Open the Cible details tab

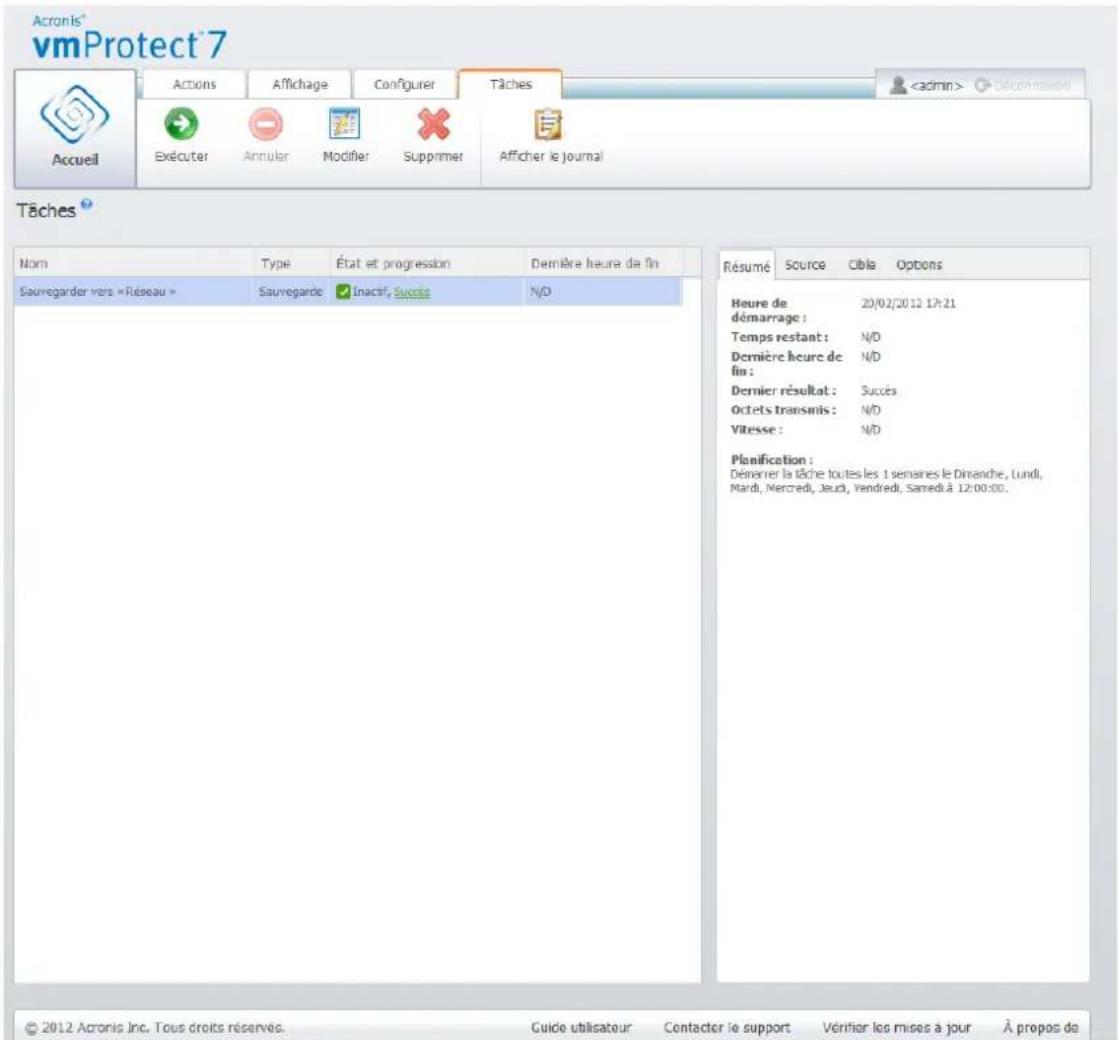pos(861,264)
